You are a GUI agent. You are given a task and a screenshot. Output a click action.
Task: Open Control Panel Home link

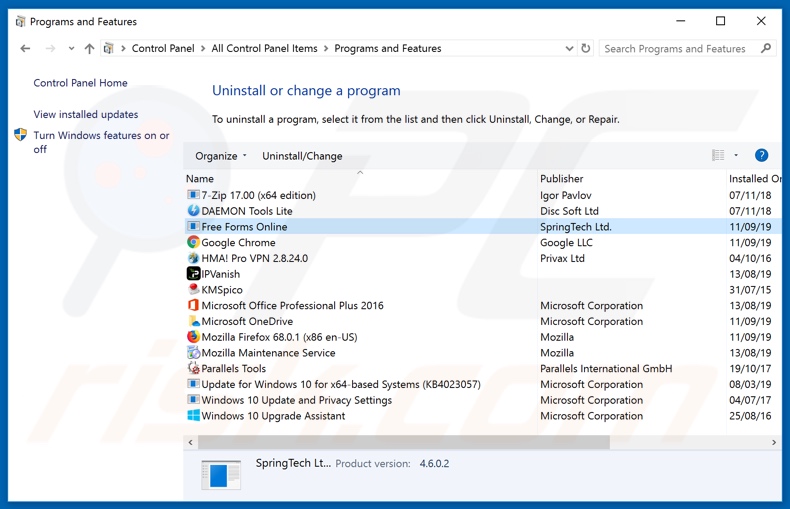(x=80, y=83)
